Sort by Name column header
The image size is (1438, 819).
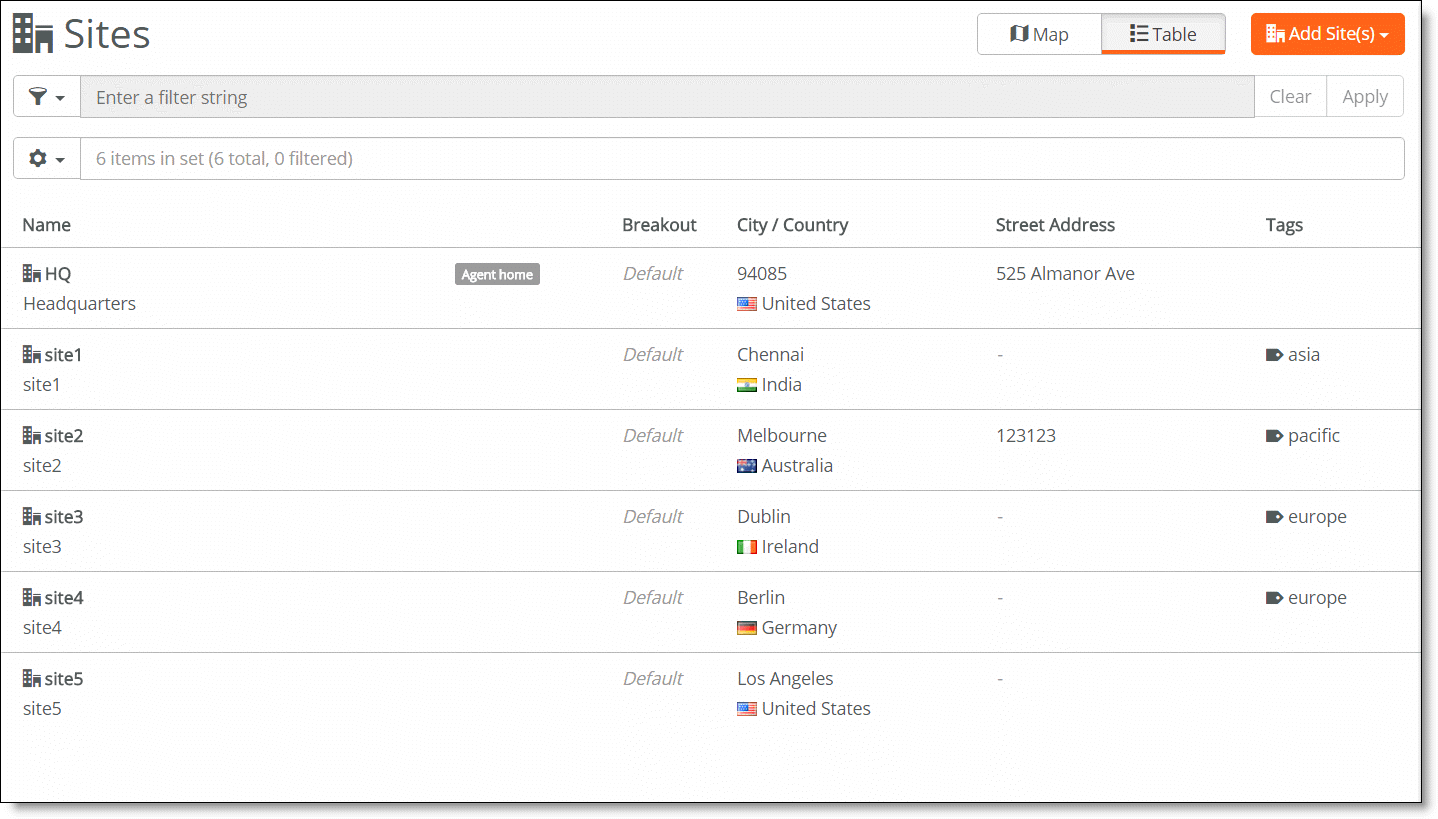point(47,225)
